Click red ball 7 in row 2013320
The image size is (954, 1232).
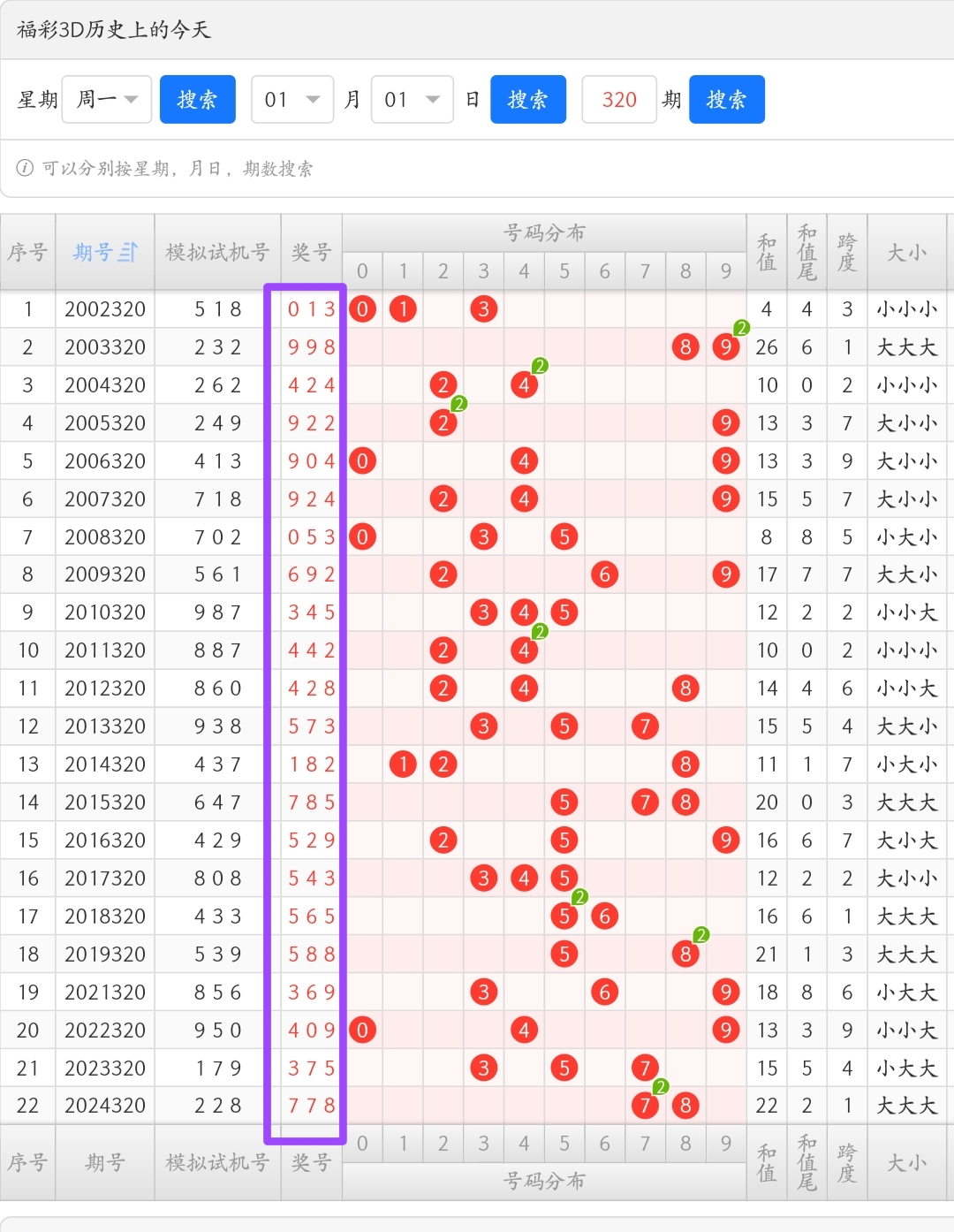tap(645, 726)
